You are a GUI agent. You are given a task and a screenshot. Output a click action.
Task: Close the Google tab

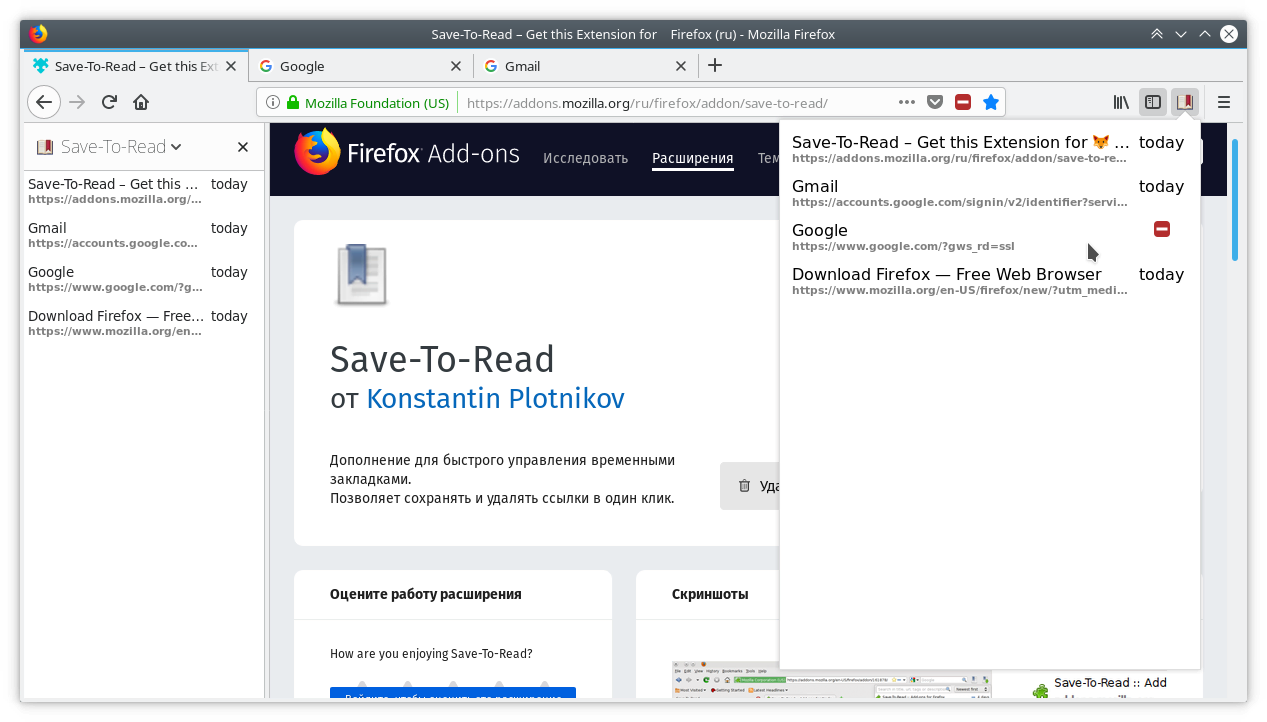click(x=456, y=66)
